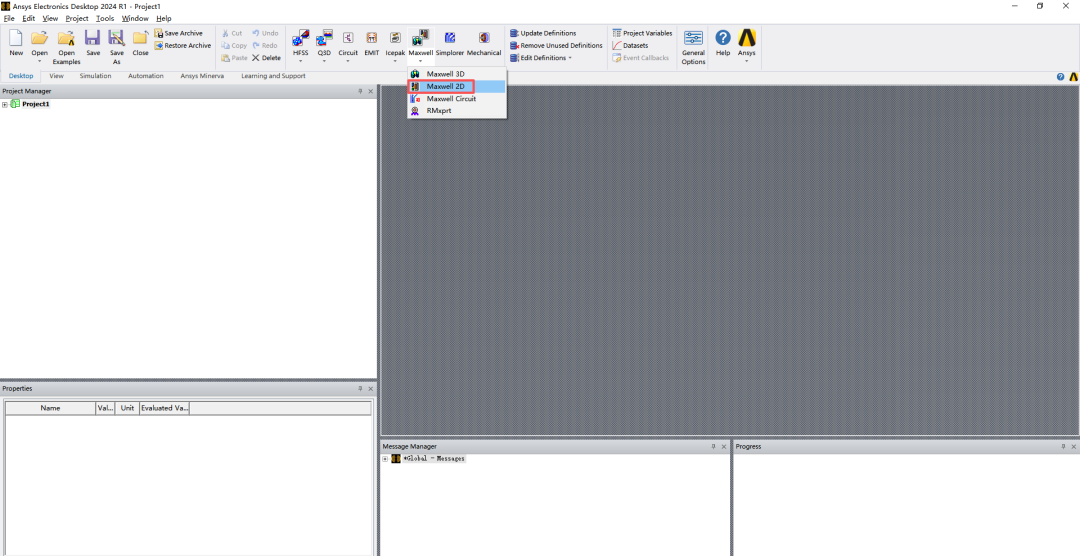The width and height of the screenshot is (1080, 556).
Task: Select RMxprt from dropdown
Action: point(457,111)
